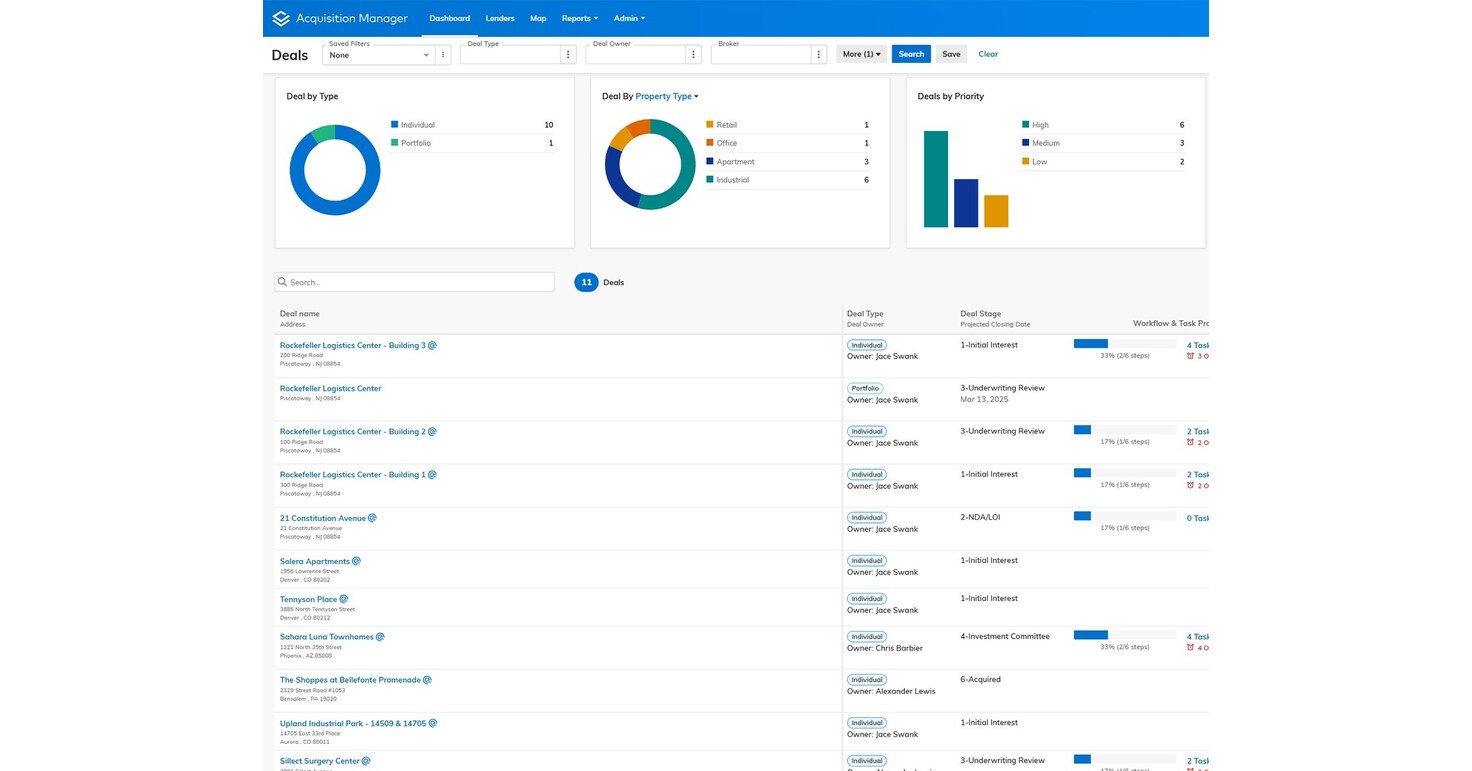
Task: Click the Industrial teal legend swatch
Action: 710,180
